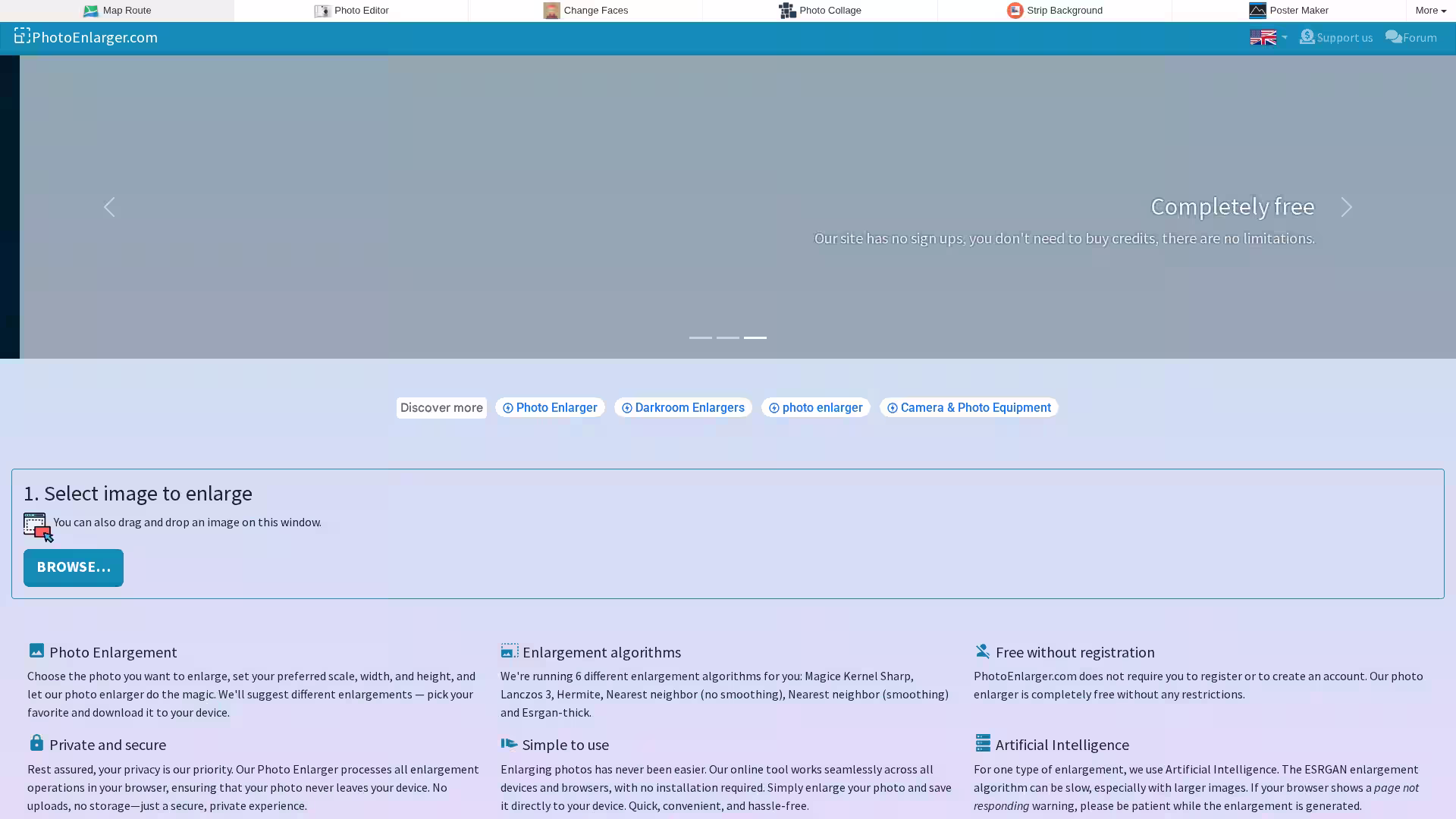This screenshot has width=1456, height=819.
Task: Click the Camera & Photo Equipment chip
Action: click(x=968, y=408)
